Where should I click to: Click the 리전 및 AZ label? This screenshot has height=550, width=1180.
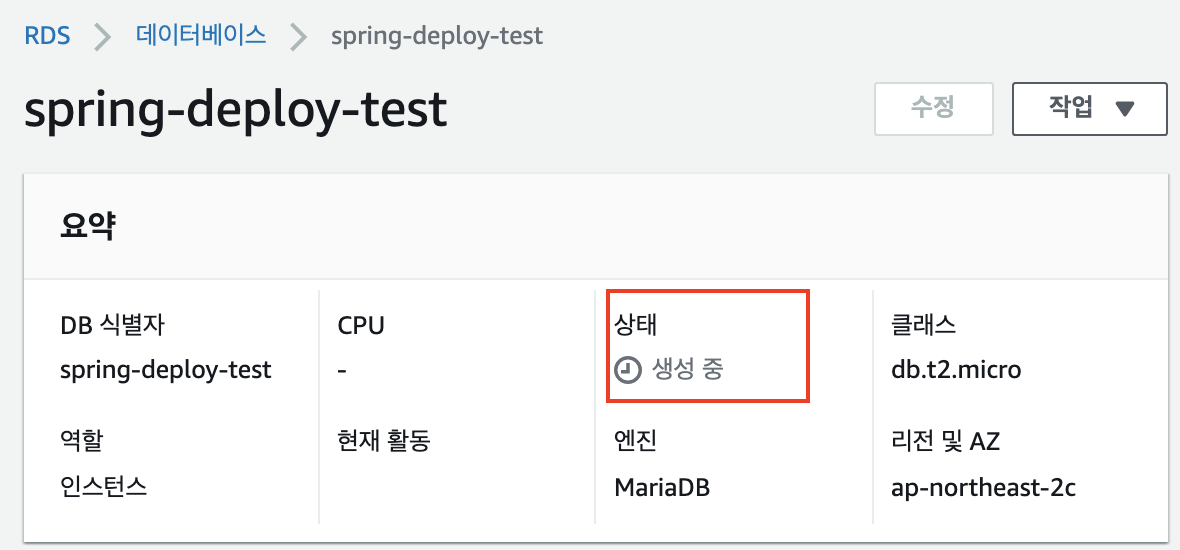[945, 441]
